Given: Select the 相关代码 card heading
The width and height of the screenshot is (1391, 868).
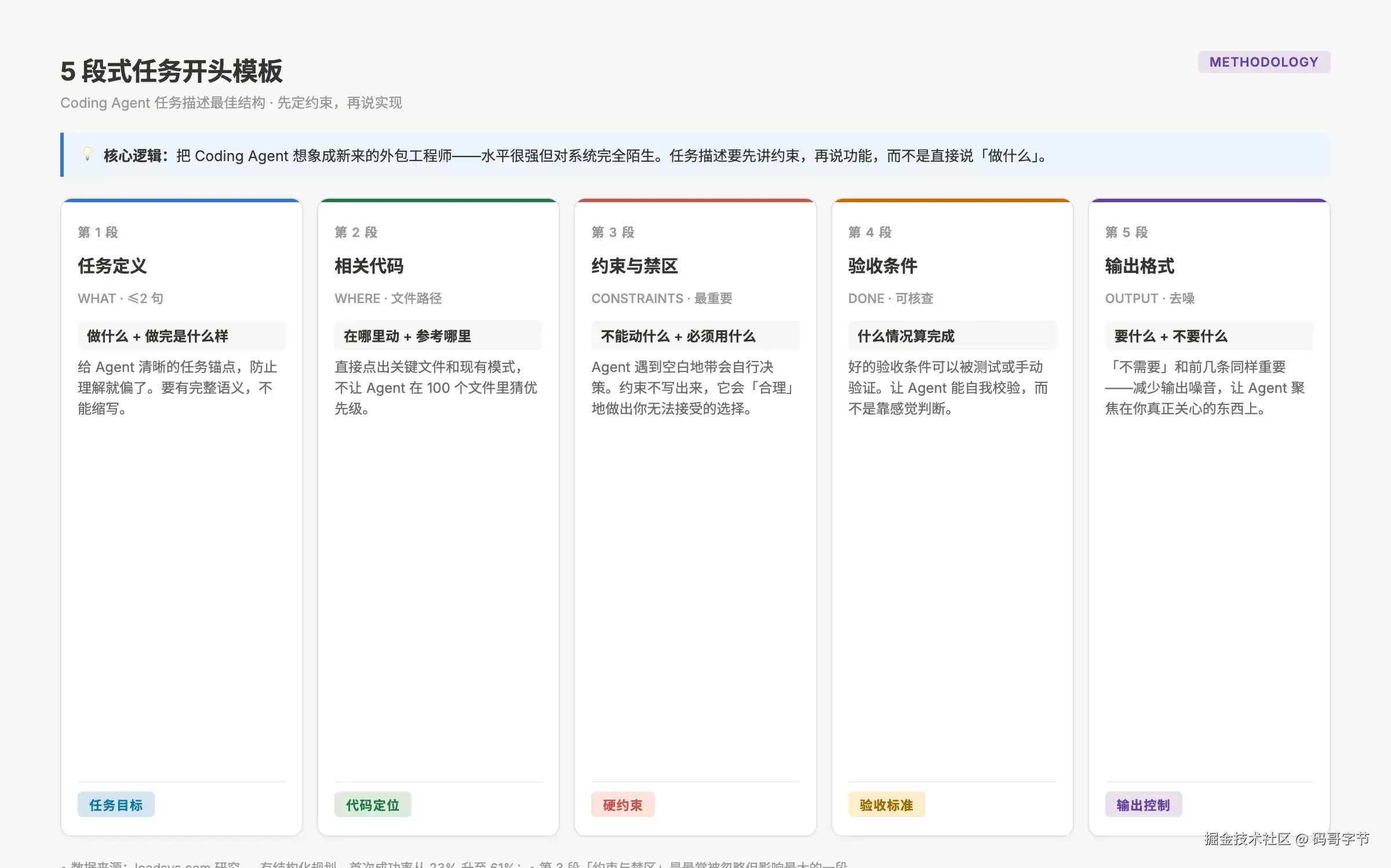Looking at the screenshot, I should coord(369,266).
